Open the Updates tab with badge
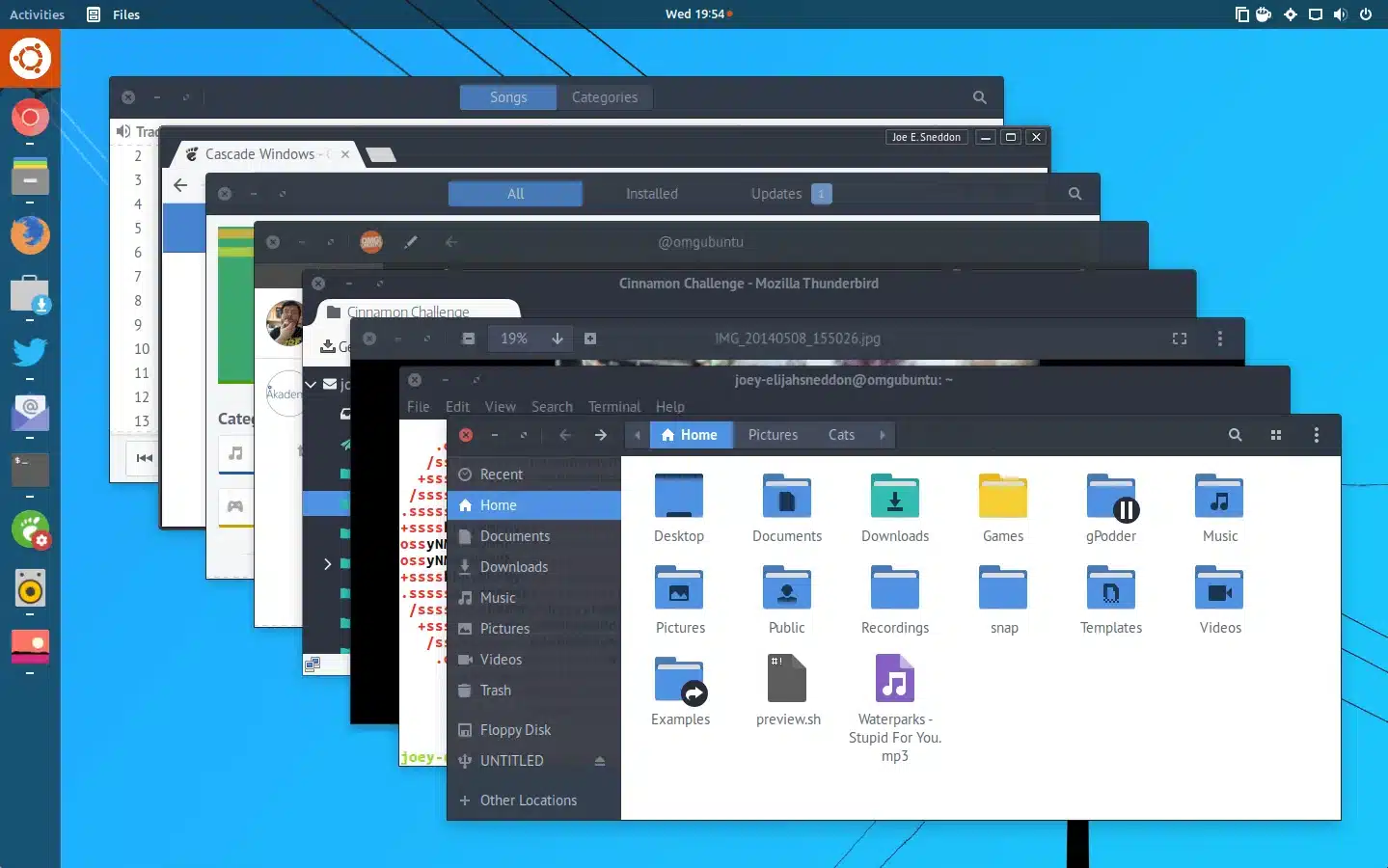 click(x=790, y=194)
